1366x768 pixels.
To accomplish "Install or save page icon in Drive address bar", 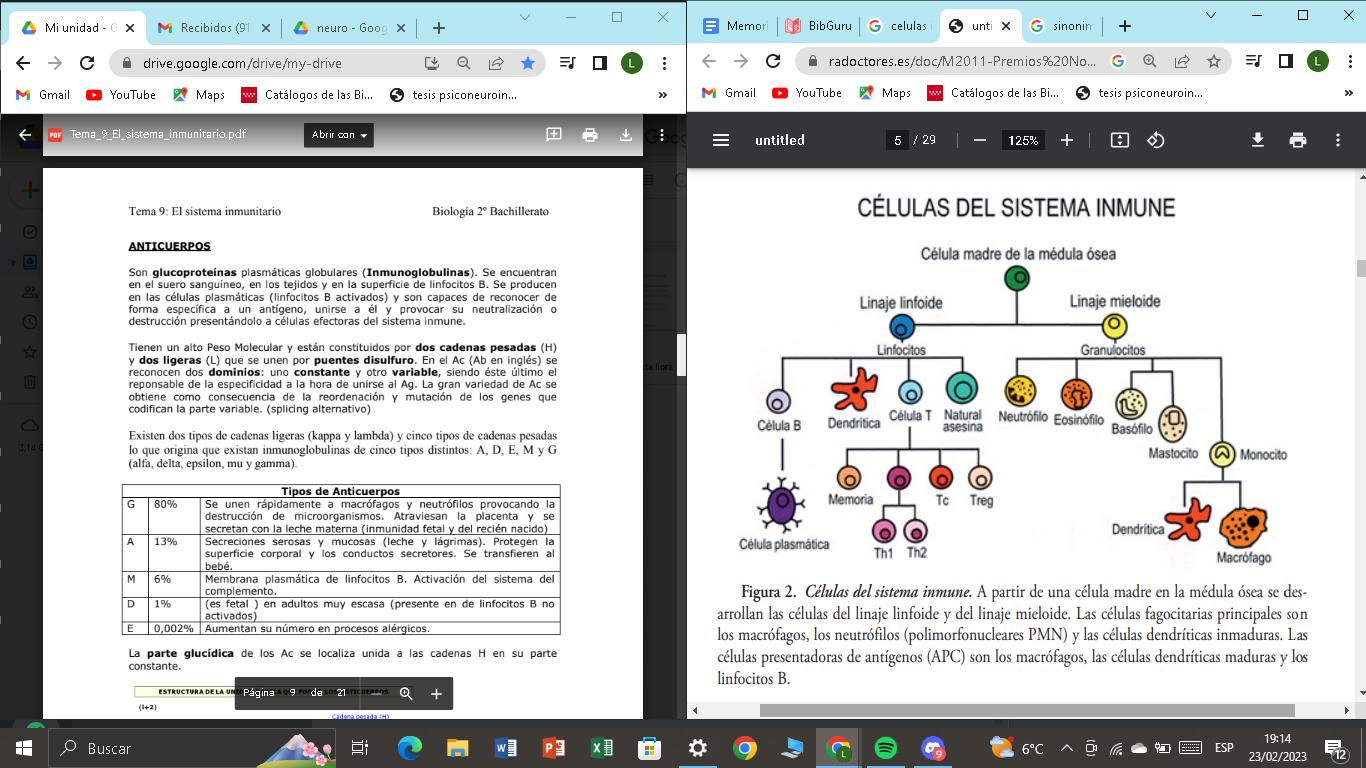I will pos(432,62).
